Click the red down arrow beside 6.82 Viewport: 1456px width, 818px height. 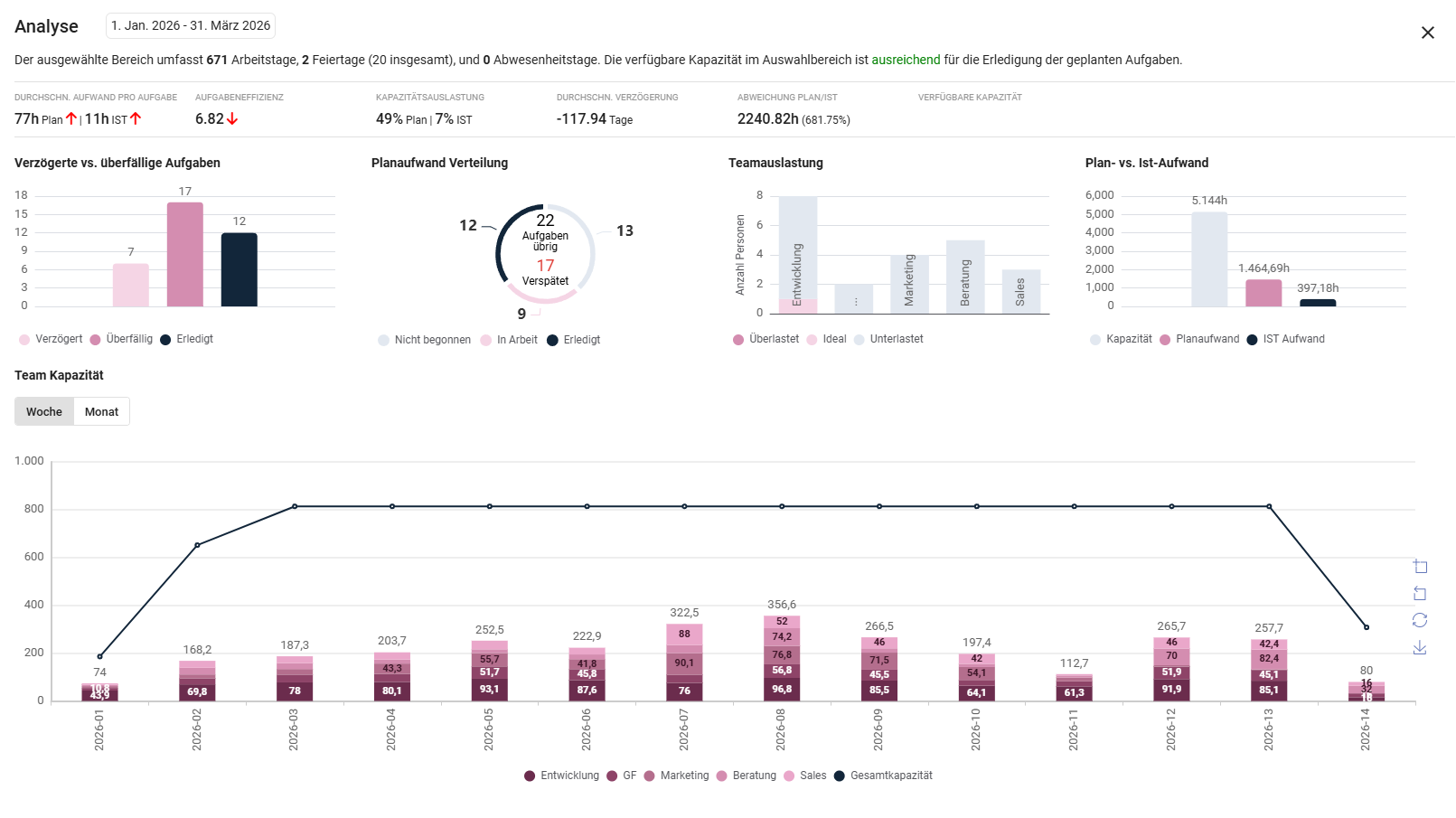point(232,118)
